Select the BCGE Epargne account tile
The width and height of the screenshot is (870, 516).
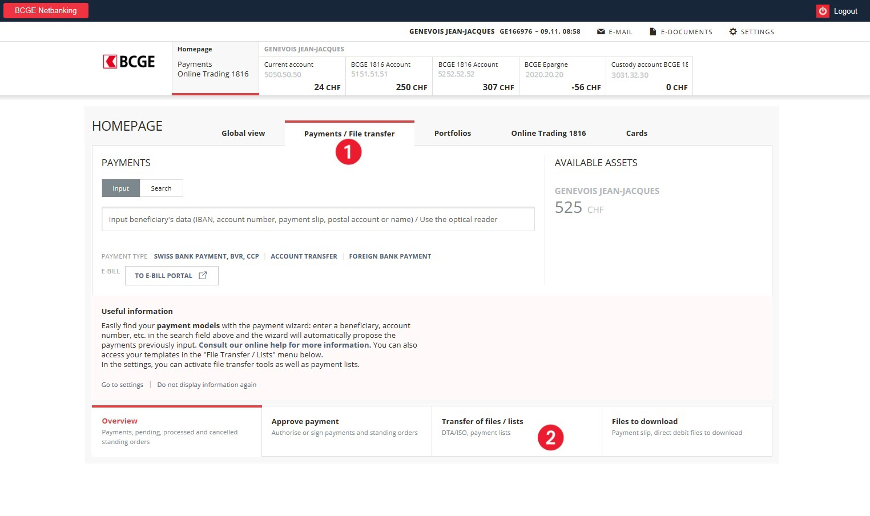click(x=562, y=75)
